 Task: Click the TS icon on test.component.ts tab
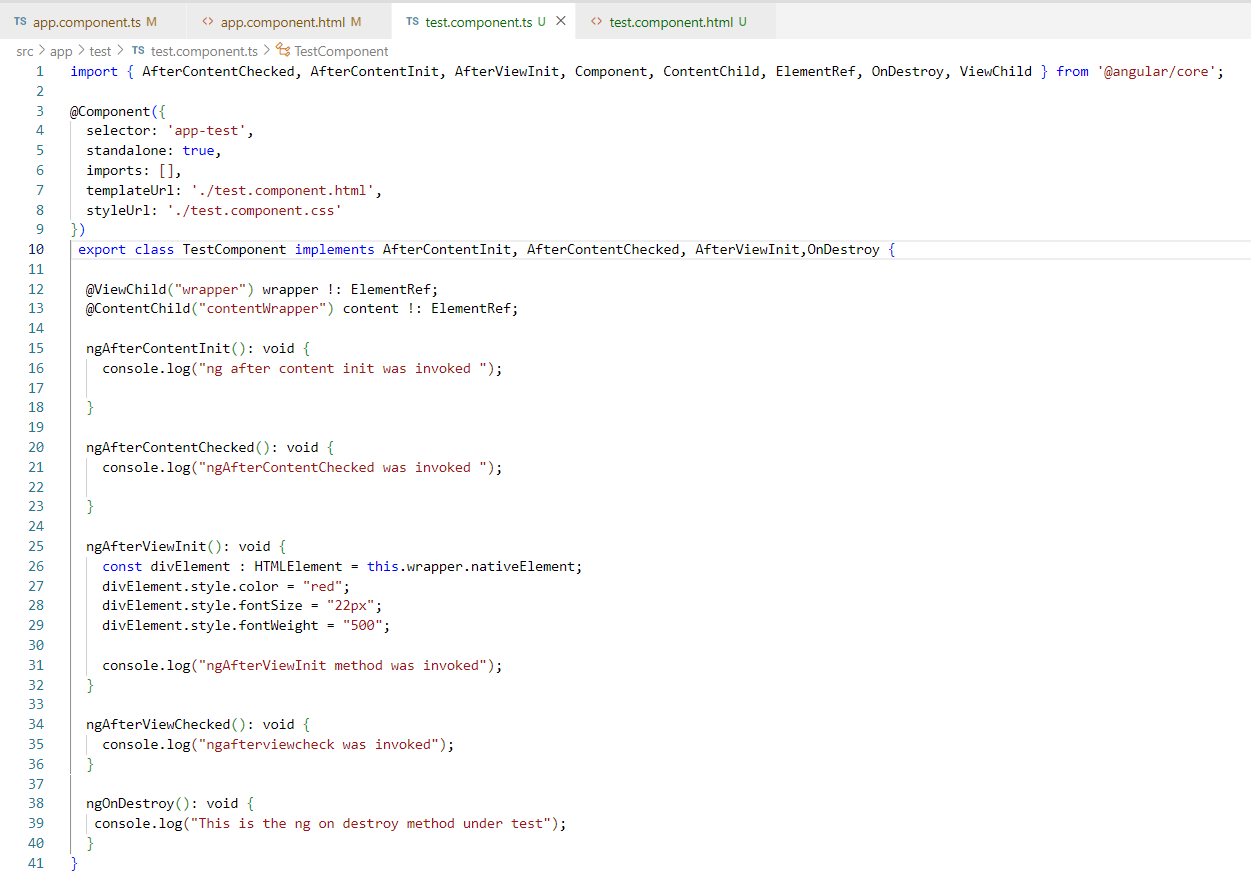(x=412, y=21)
